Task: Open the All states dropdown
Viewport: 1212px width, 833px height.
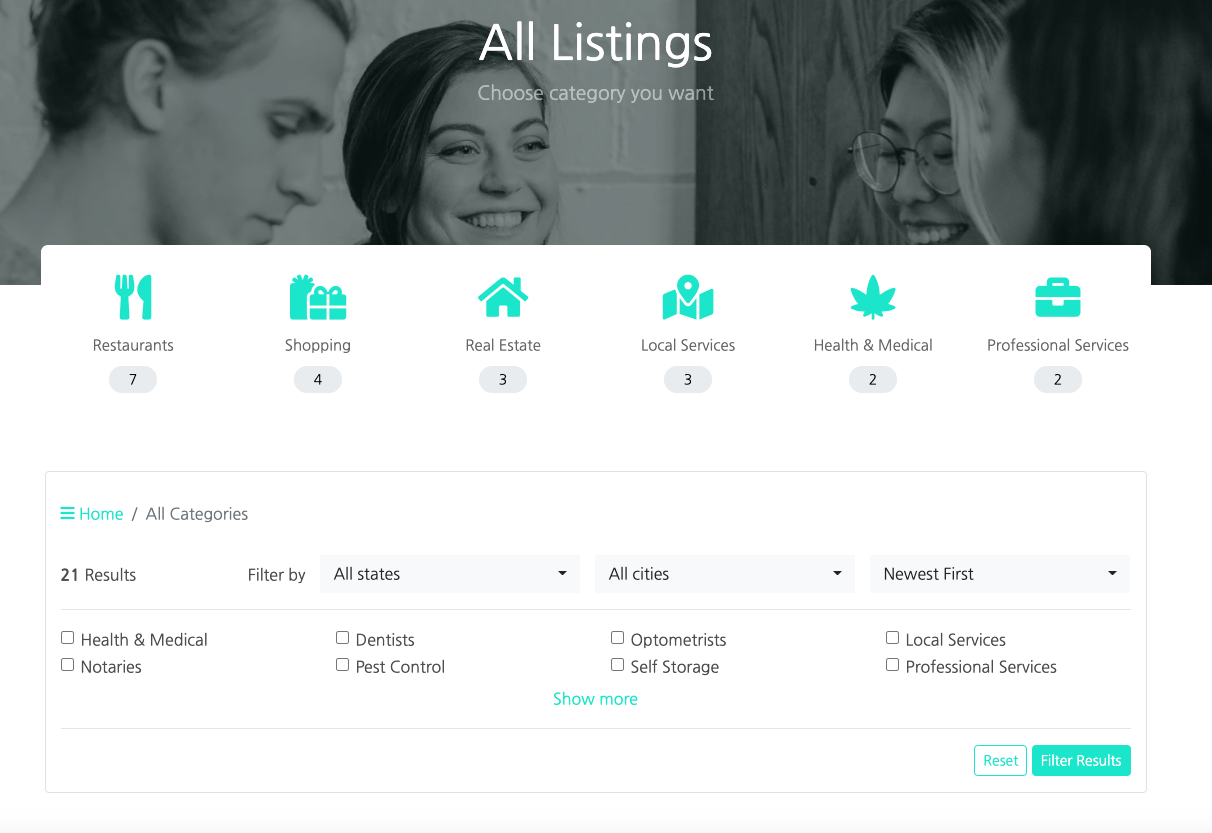Action: (x=450, y=574)
